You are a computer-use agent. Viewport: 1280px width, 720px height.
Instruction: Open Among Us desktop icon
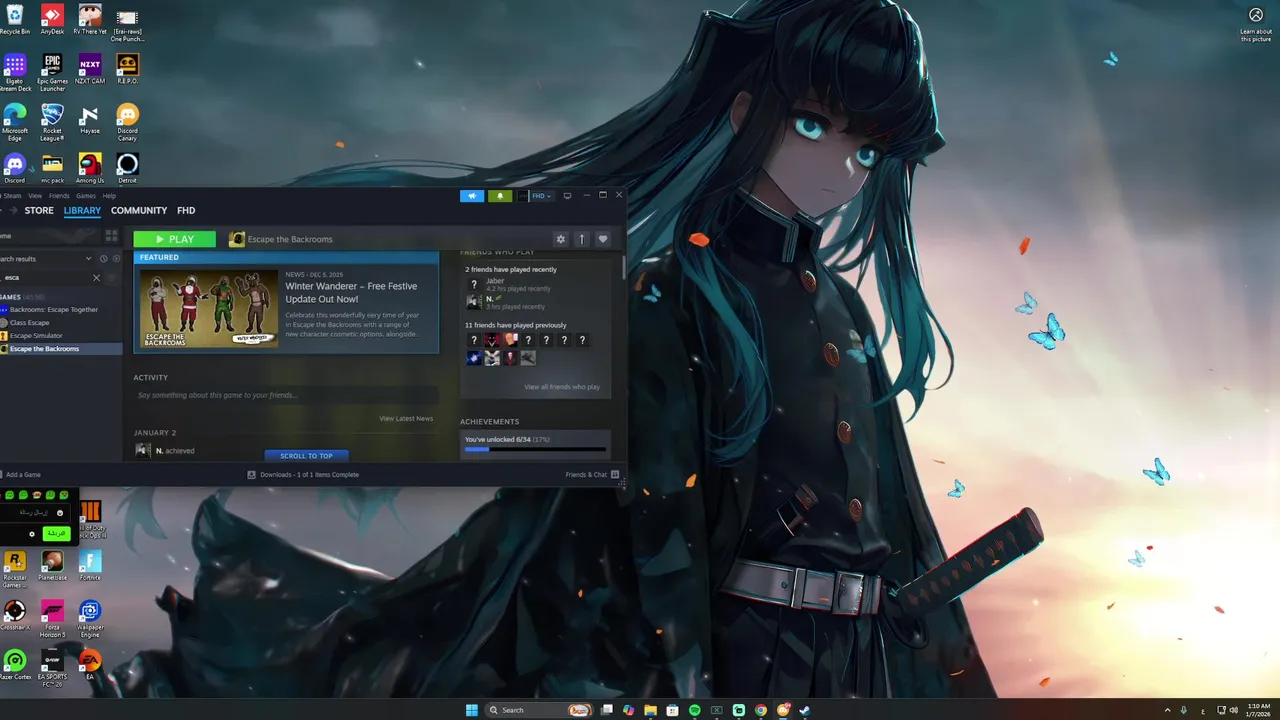(x=90, y=168)
